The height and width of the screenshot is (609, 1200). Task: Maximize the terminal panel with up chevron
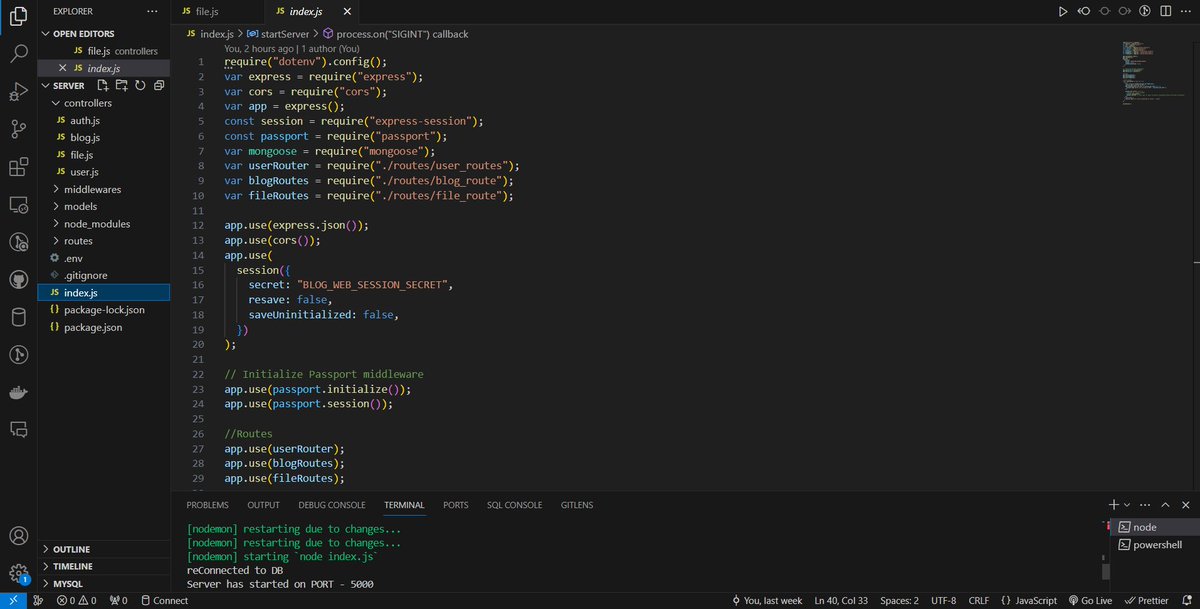(1167, 505)
